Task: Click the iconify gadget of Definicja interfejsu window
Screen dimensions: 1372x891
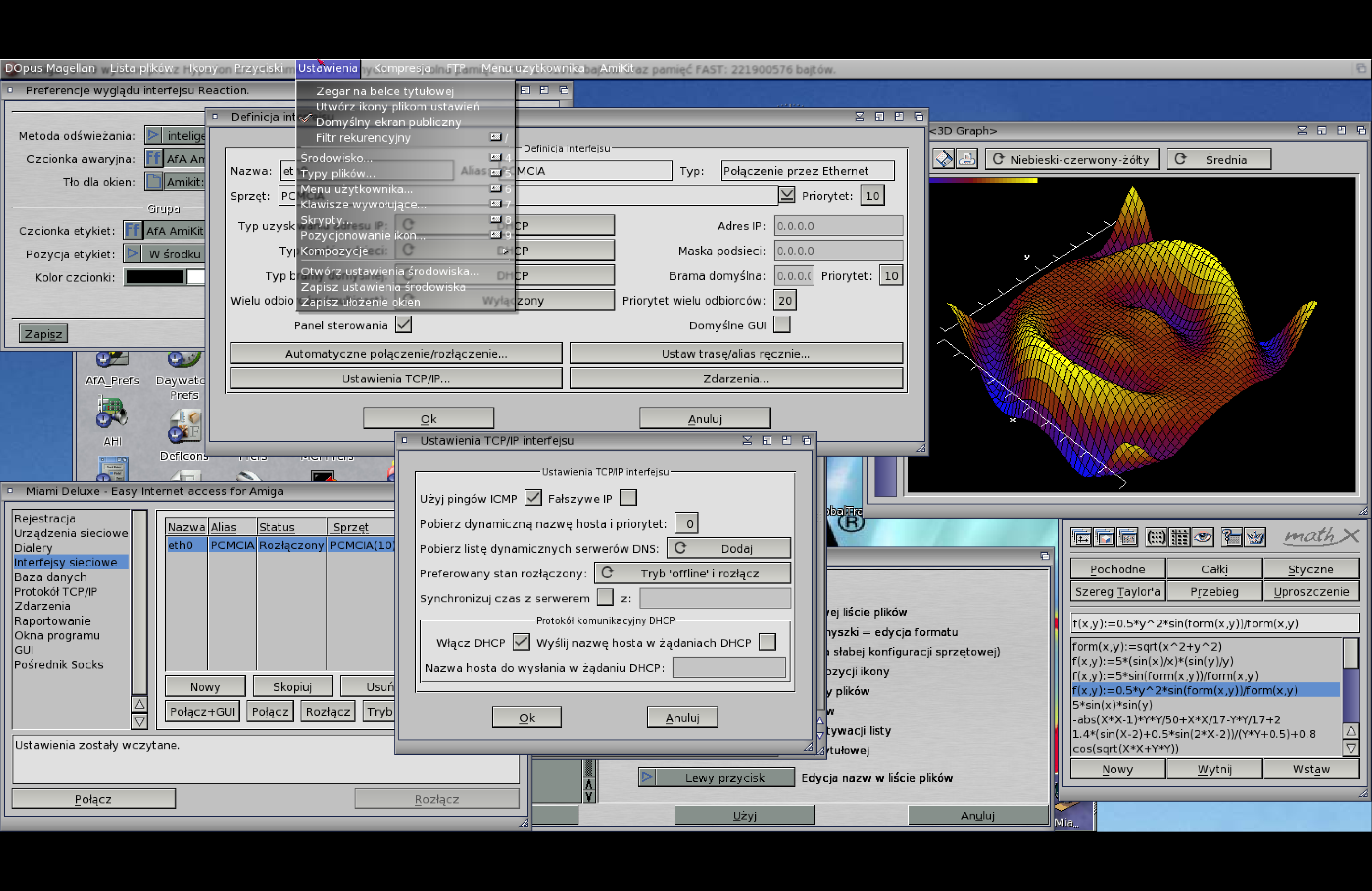Action: click(x=860, y=117)
